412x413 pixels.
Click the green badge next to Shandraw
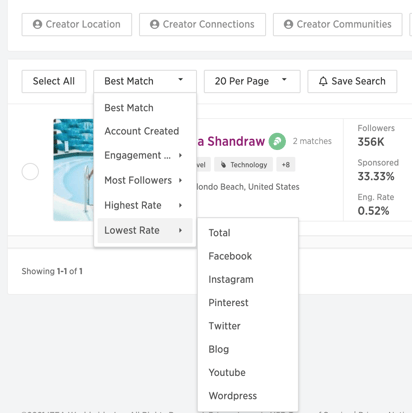click(277, 141)
